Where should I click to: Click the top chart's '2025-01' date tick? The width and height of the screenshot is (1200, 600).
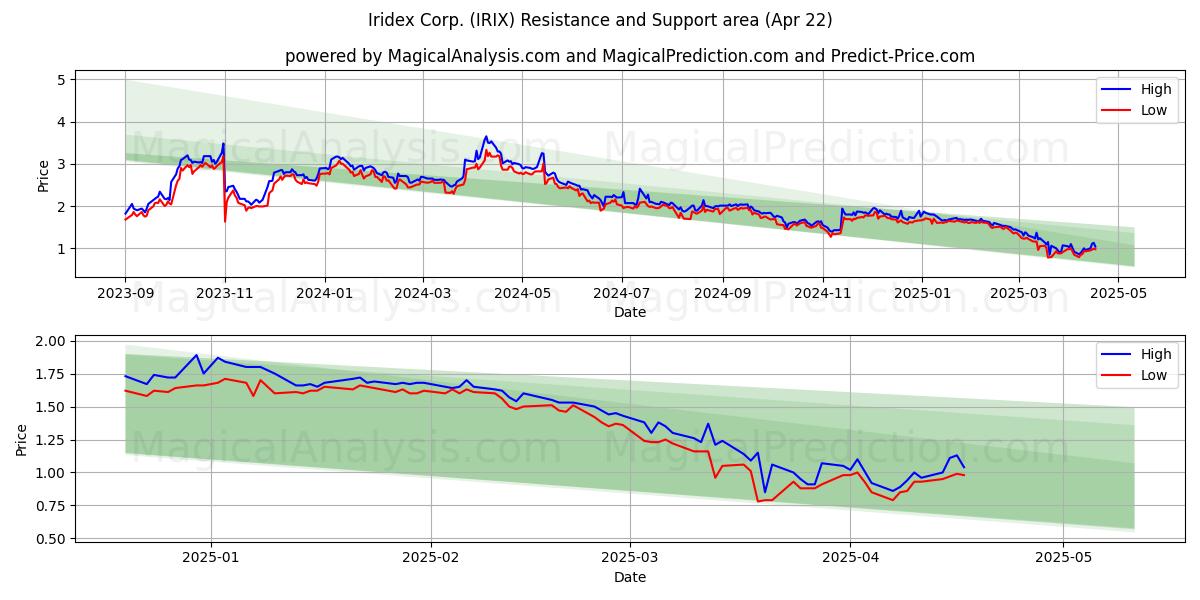click(x=922, y=294)
